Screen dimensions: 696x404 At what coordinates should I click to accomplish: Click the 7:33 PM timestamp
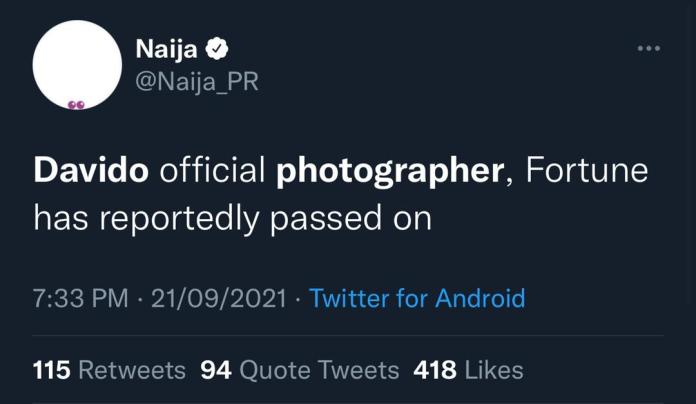pos(78,298)
